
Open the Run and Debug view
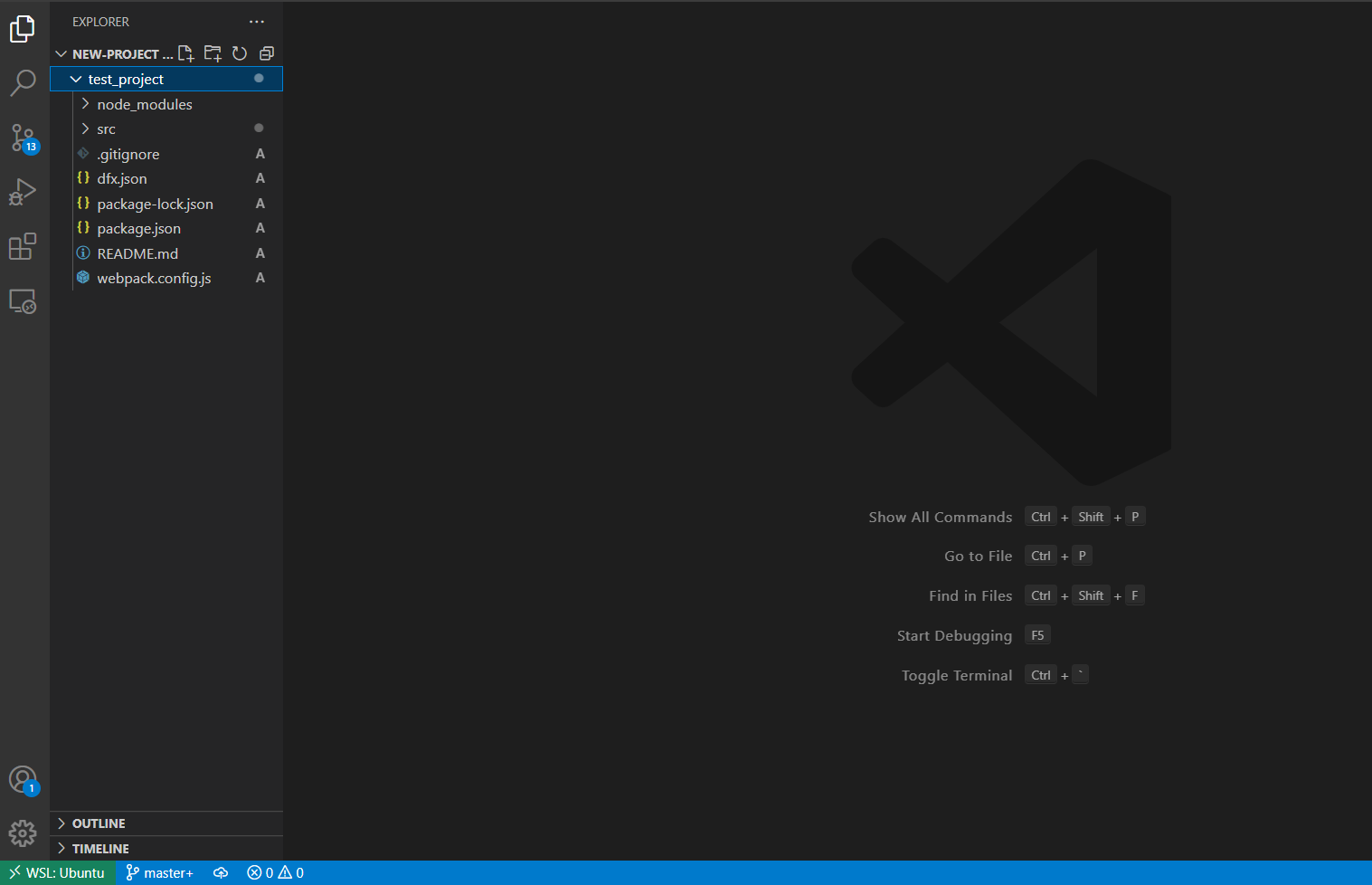point(23,192)
